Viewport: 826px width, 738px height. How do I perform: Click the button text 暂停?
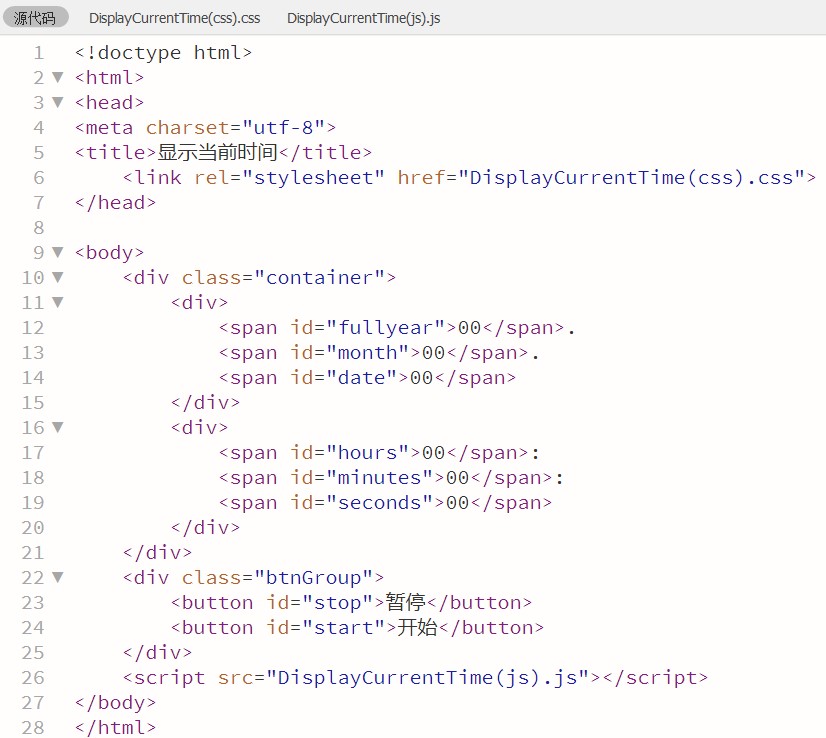(406, 602)
